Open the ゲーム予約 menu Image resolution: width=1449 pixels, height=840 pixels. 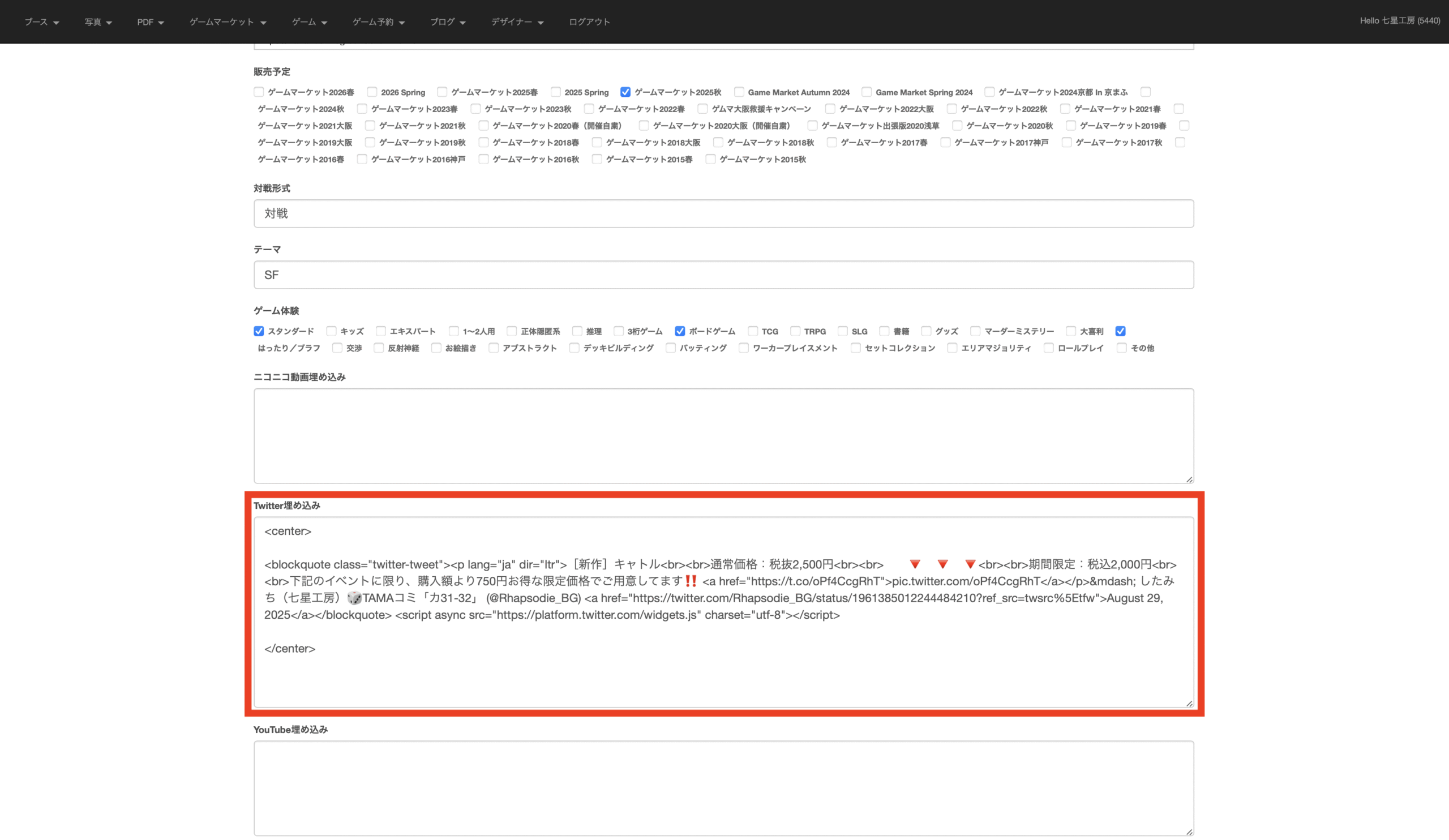point(378,22)
